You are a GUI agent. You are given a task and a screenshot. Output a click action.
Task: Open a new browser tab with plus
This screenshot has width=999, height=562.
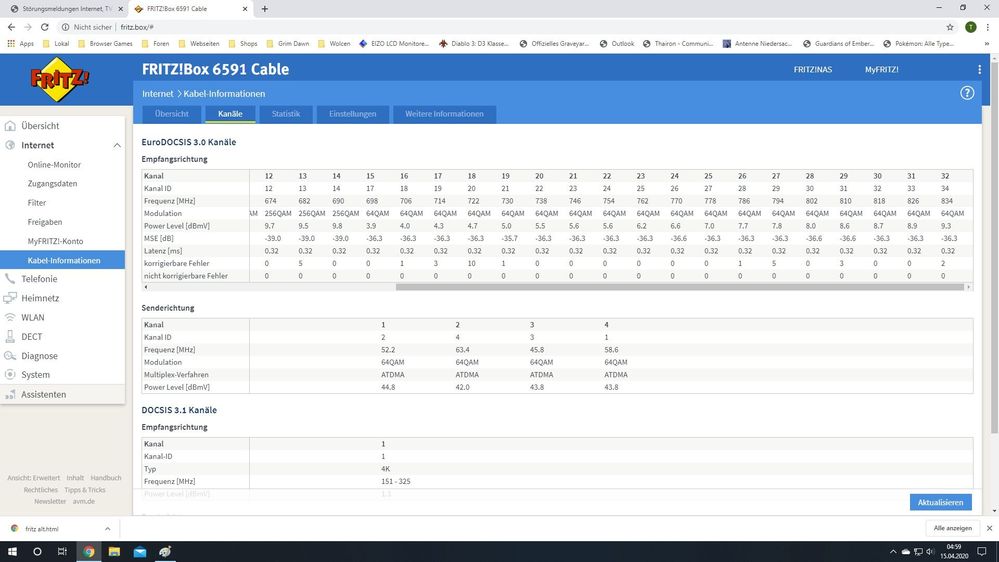click(x=264, y=9)
